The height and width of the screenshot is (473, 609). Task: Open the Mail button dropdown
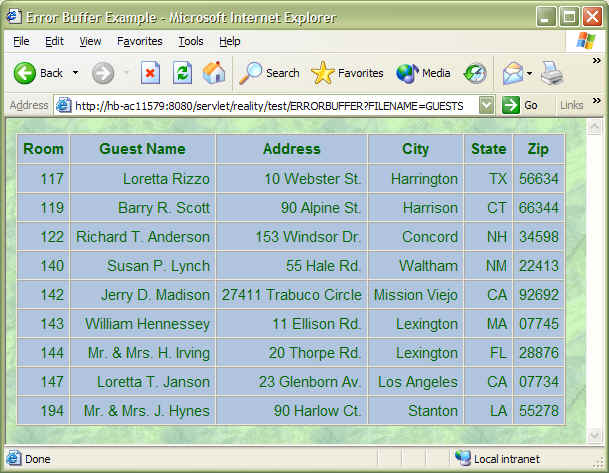[x=530, y=73]
